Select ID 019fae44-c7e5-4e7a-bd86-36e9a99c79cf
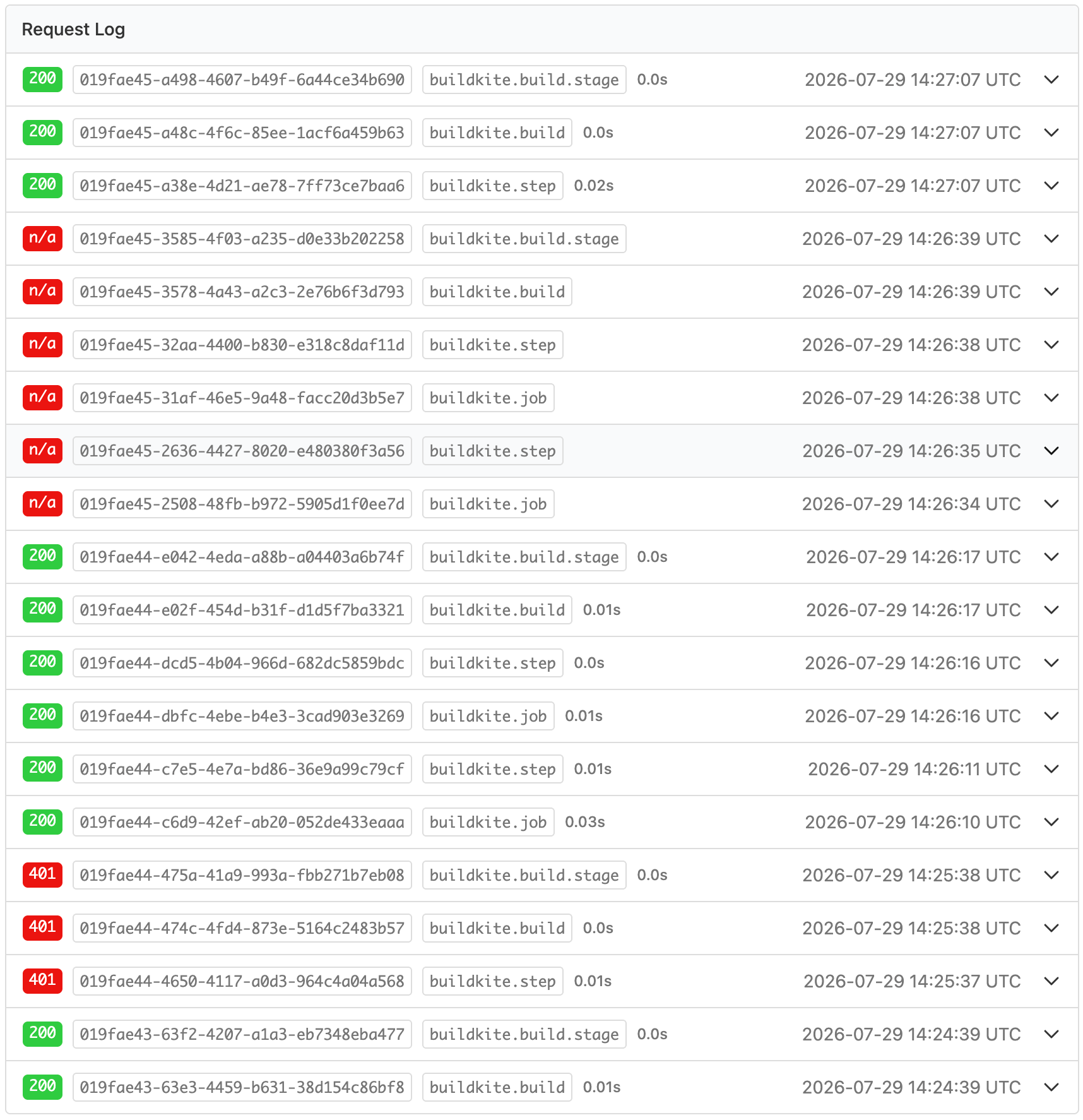This screenshot has width=1083, height=1120. (242, 769)
